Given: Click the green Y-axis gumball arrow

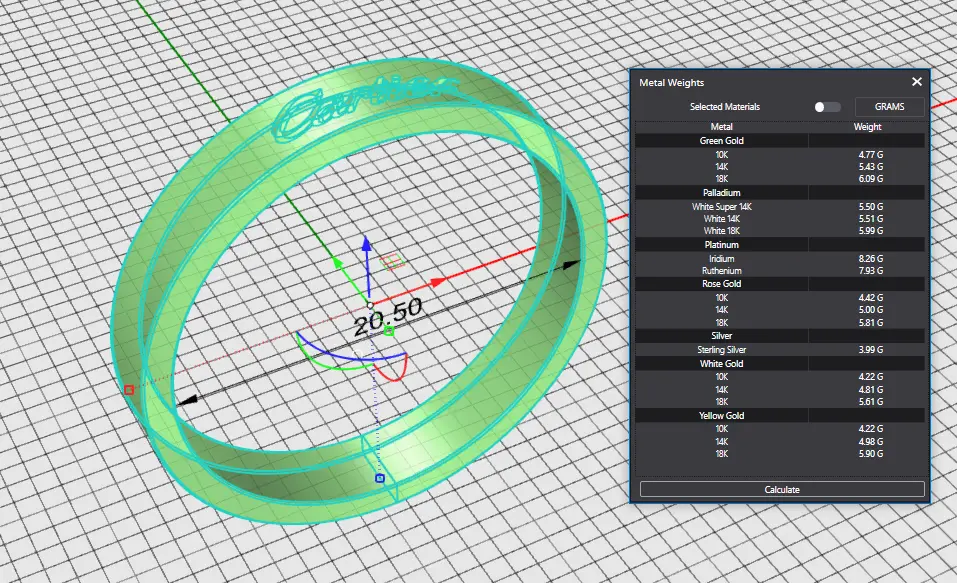Looking at the screenshot, I should click(x=337, y=263).
